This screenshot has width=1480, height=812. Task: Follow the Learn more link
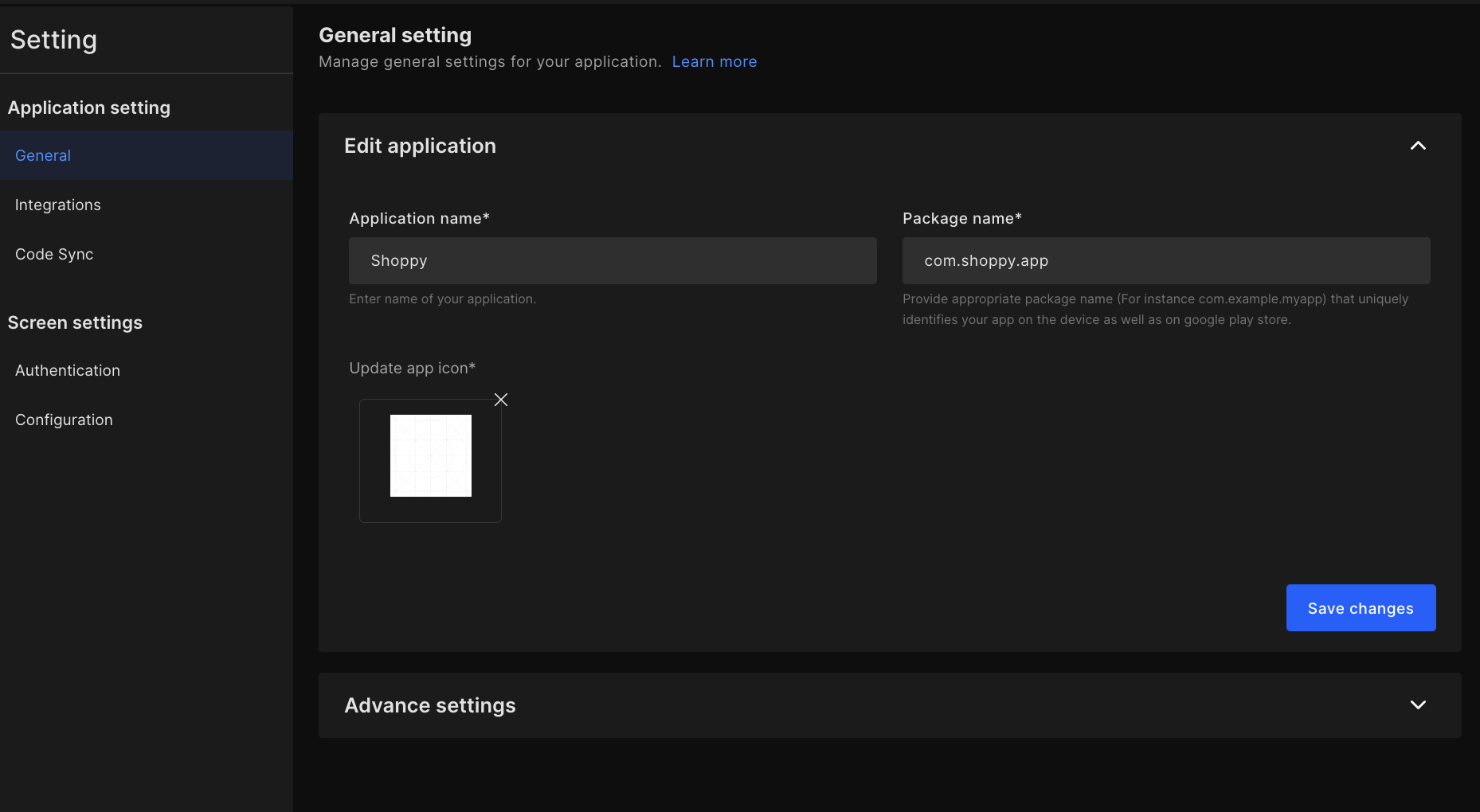(x=715, y=61)
